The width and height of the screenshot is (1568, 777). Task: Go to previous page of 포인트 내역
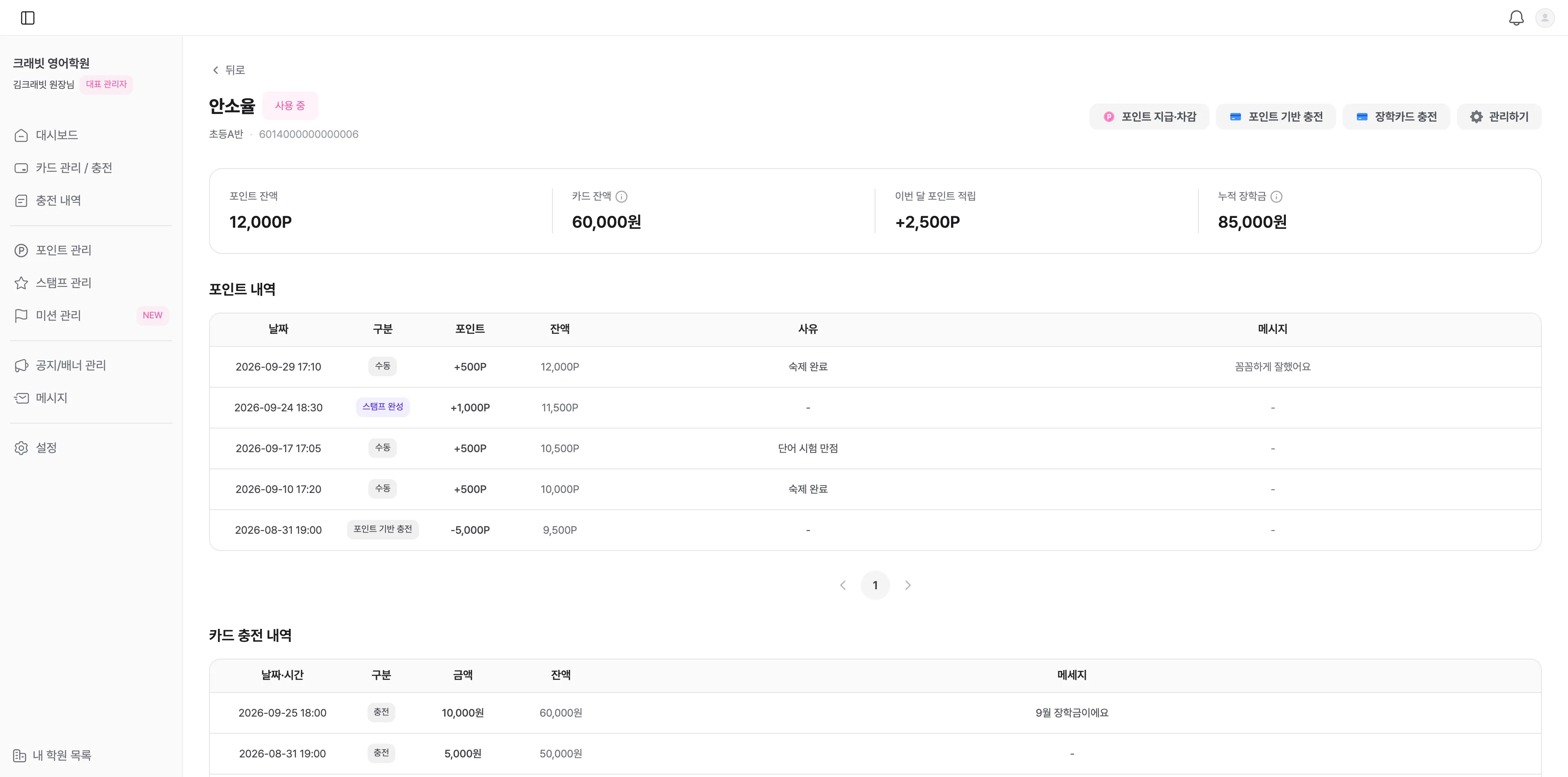point(842,585)
